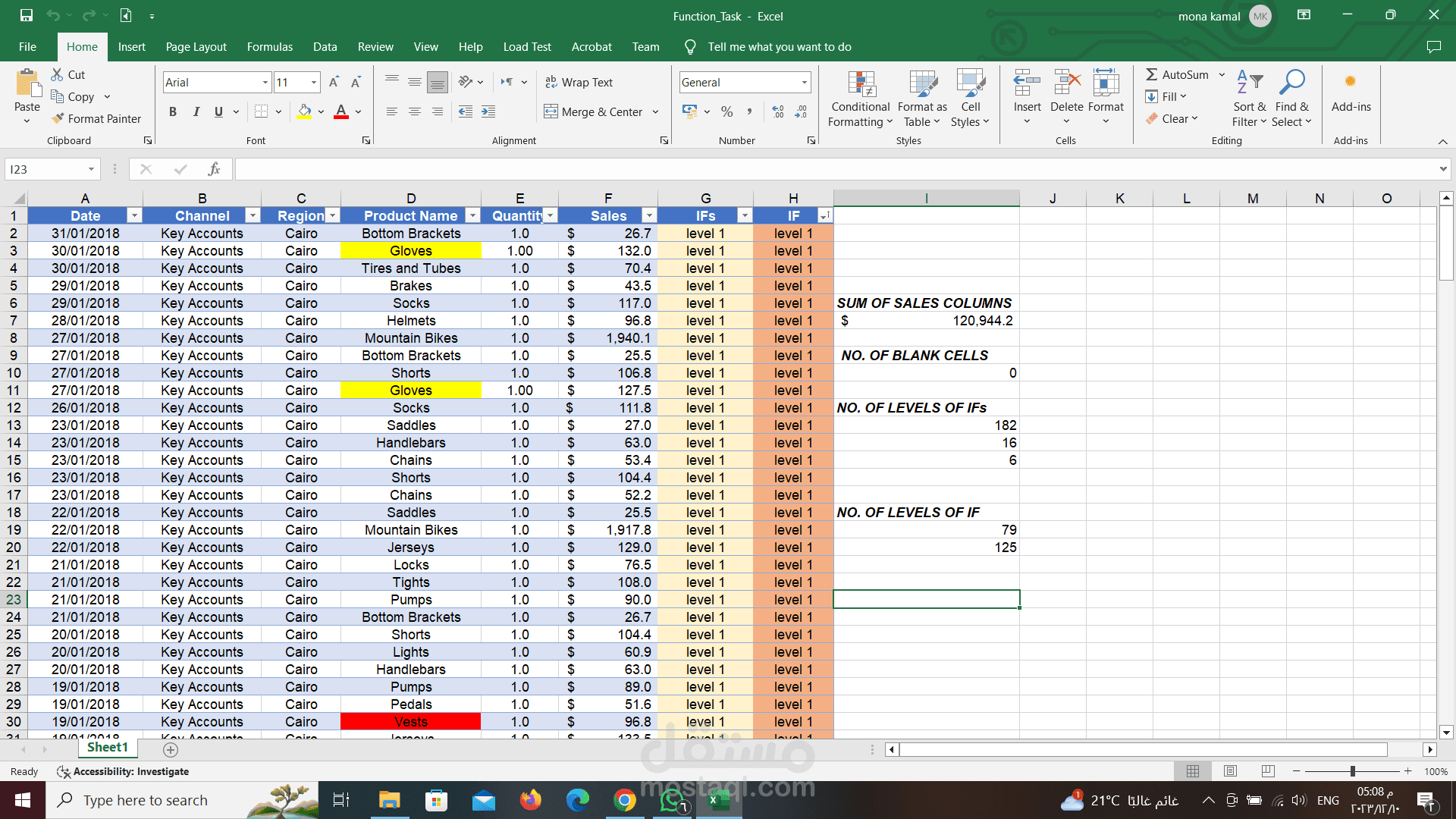Image resolution: width=1456 pixels, height=819 pixels.
Task: Click the Insert Function fx icon
Action: click(x=214, y=169)
